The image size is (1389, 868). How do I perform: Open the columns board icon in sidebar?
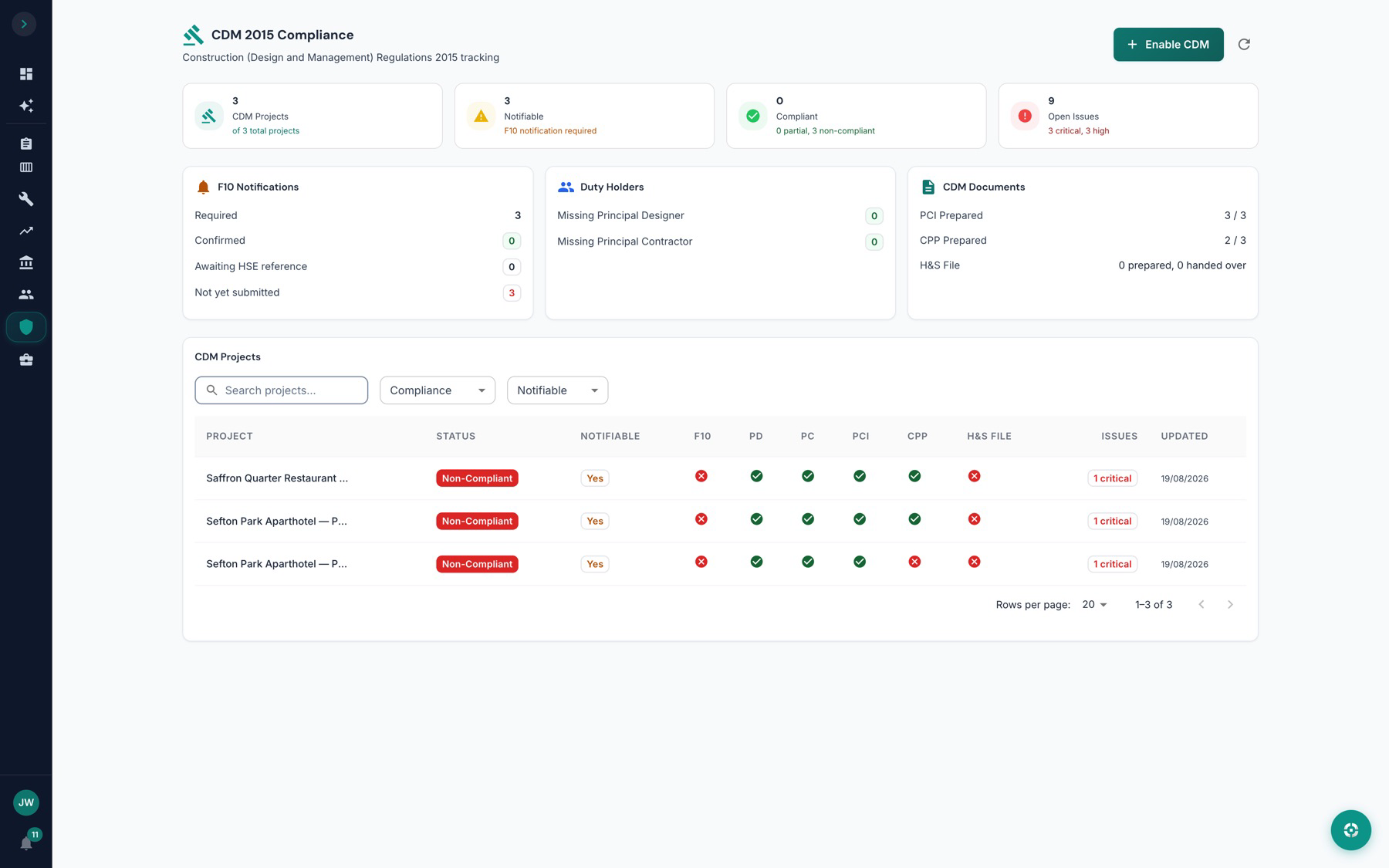26,167
